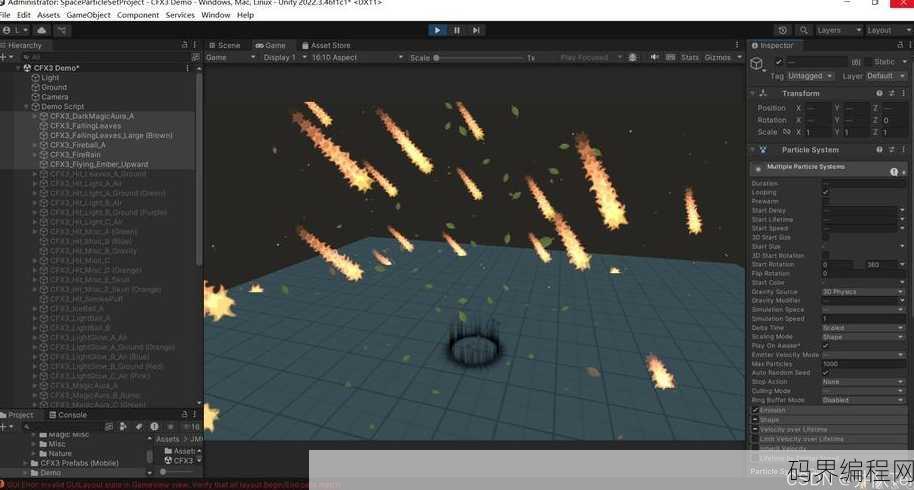Open the Tag Untagged dropdown

(x=810, y=76)
